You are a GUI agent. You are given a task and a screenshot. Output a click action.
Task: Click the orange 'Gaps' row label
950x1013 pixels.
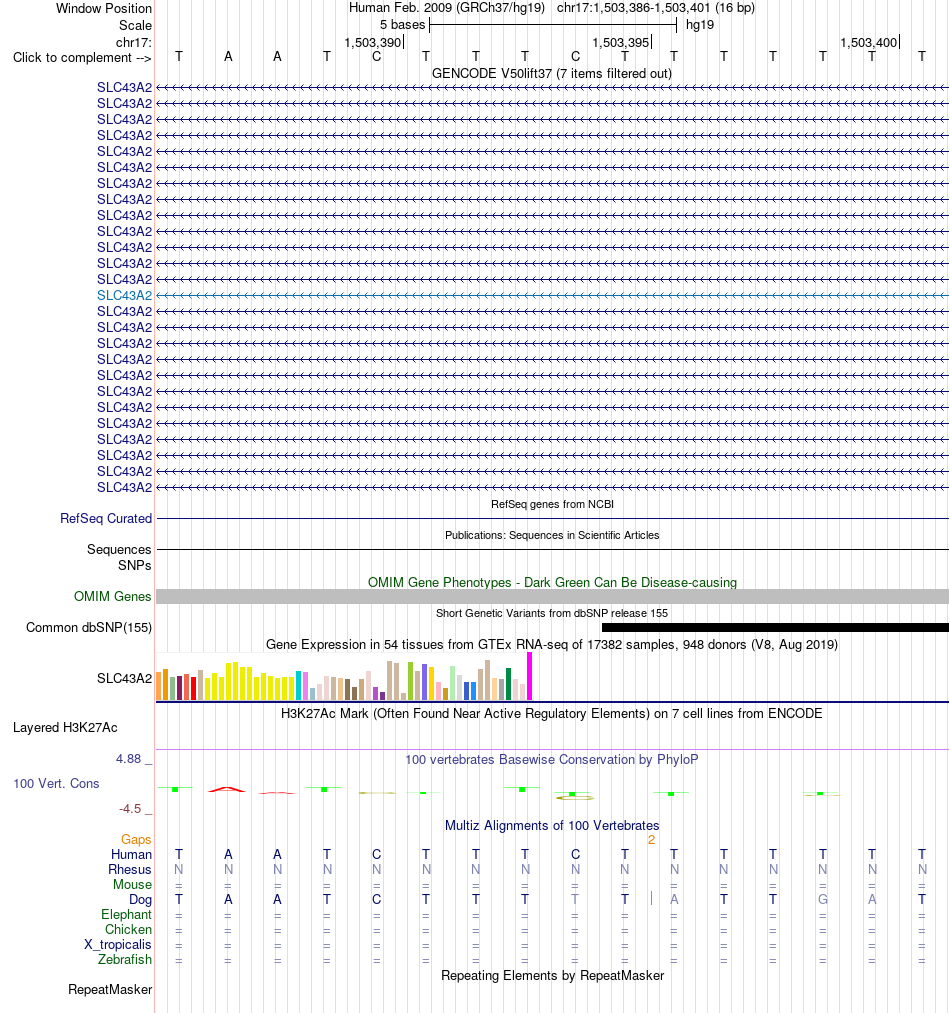point(136,839)
